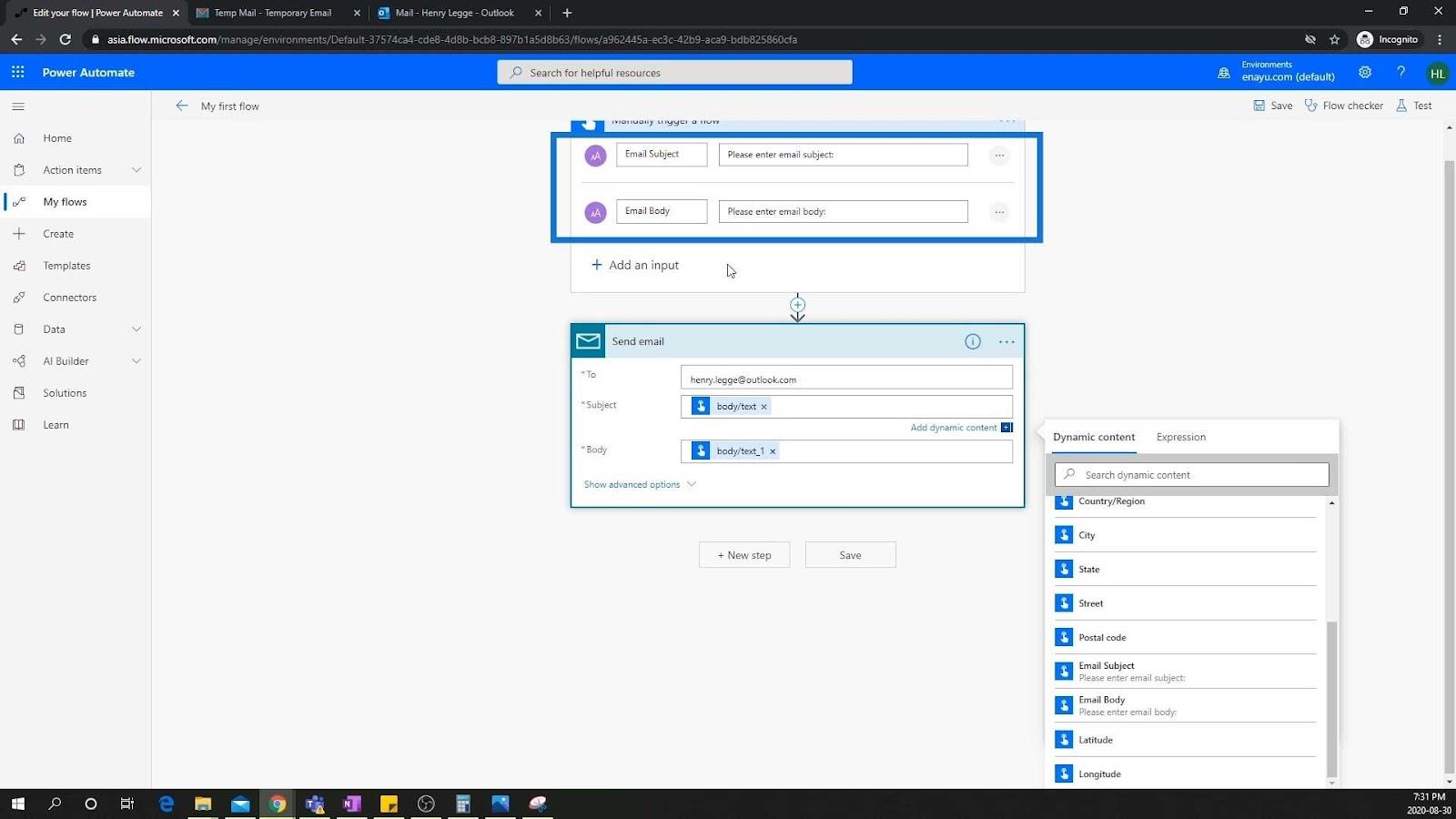Open the Email Subject input ellipsis menu
This screenshot has width=1456, height=819.
click(x=999, y=155)
